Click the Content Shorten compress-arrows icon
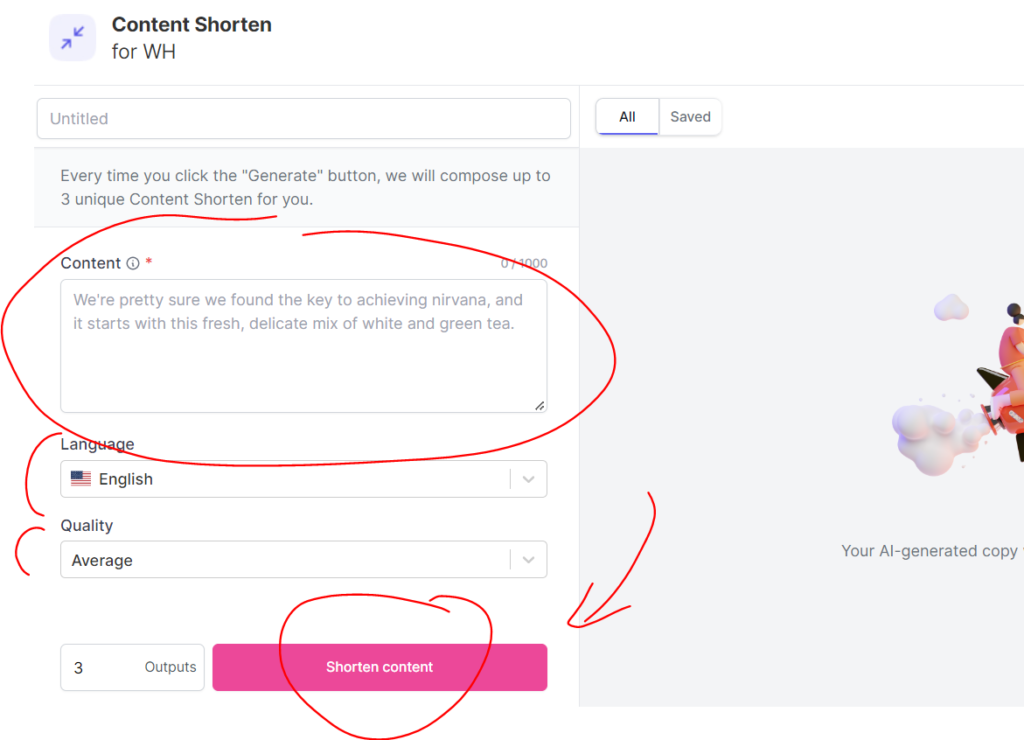This screenshot has height=740, width=1024. [x=72, y=38]
